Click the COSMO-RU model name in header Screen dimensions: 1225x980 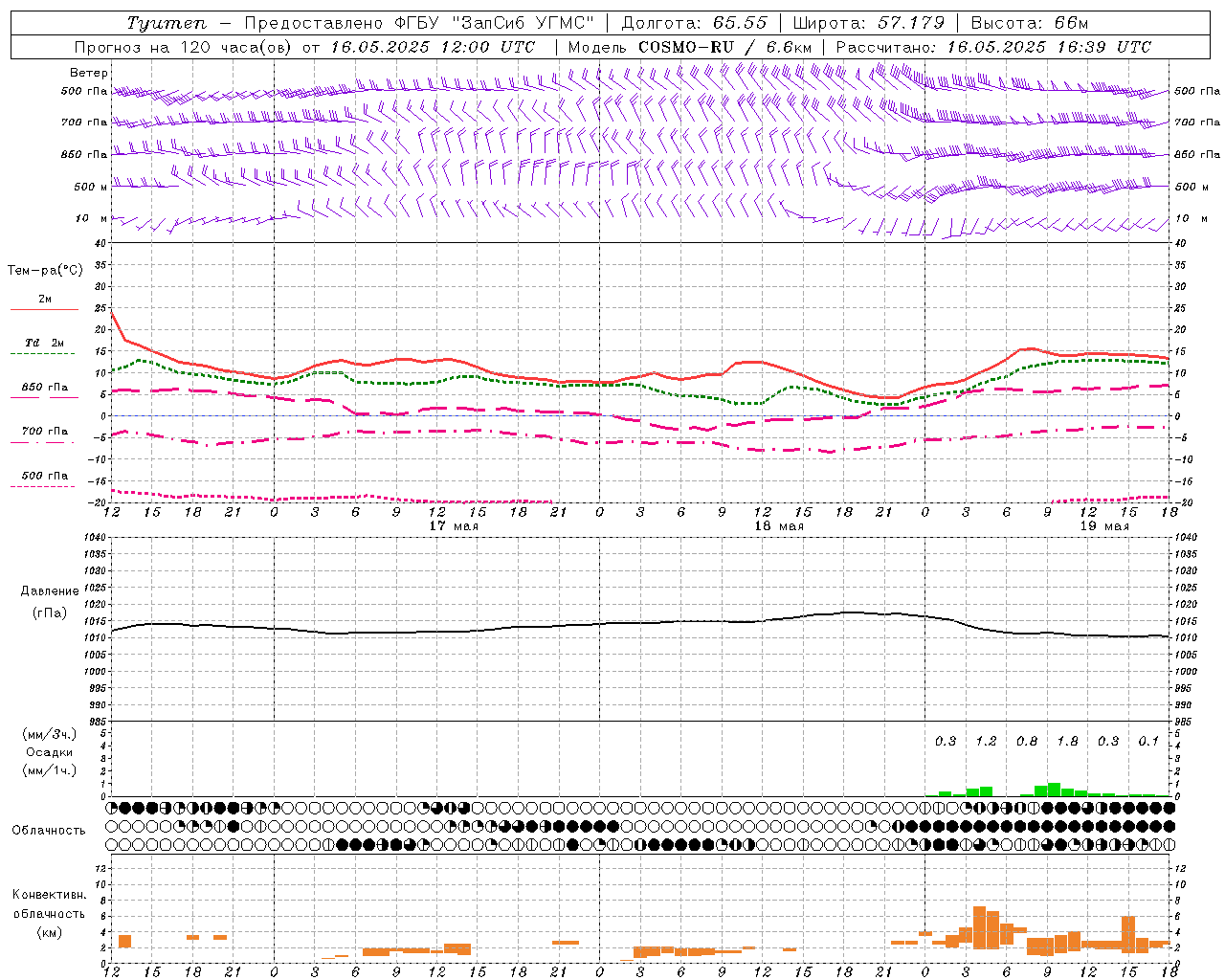(686, 47)
